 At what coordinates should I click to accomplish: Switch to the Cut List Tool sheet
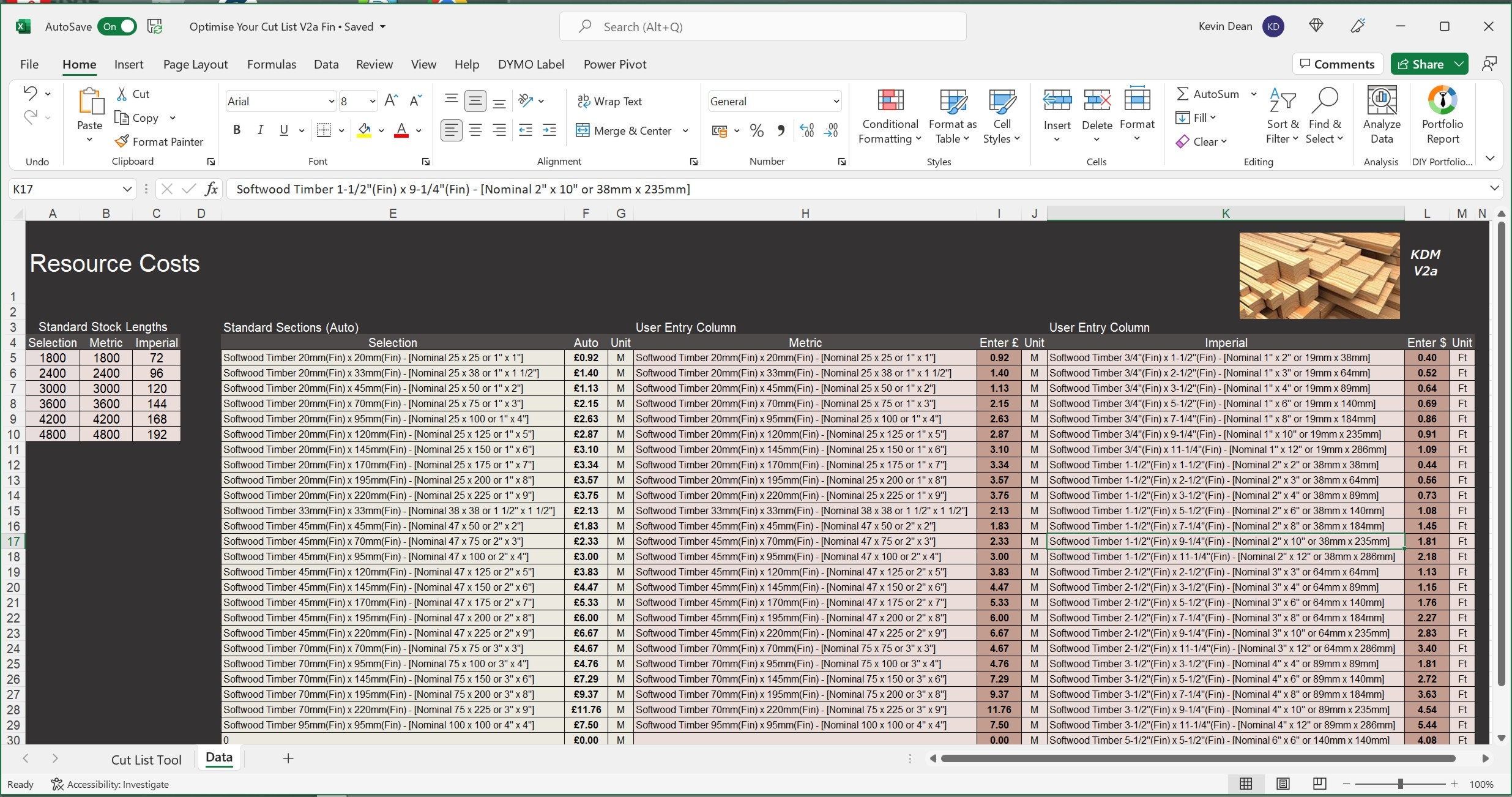click(x=146, y=759)
